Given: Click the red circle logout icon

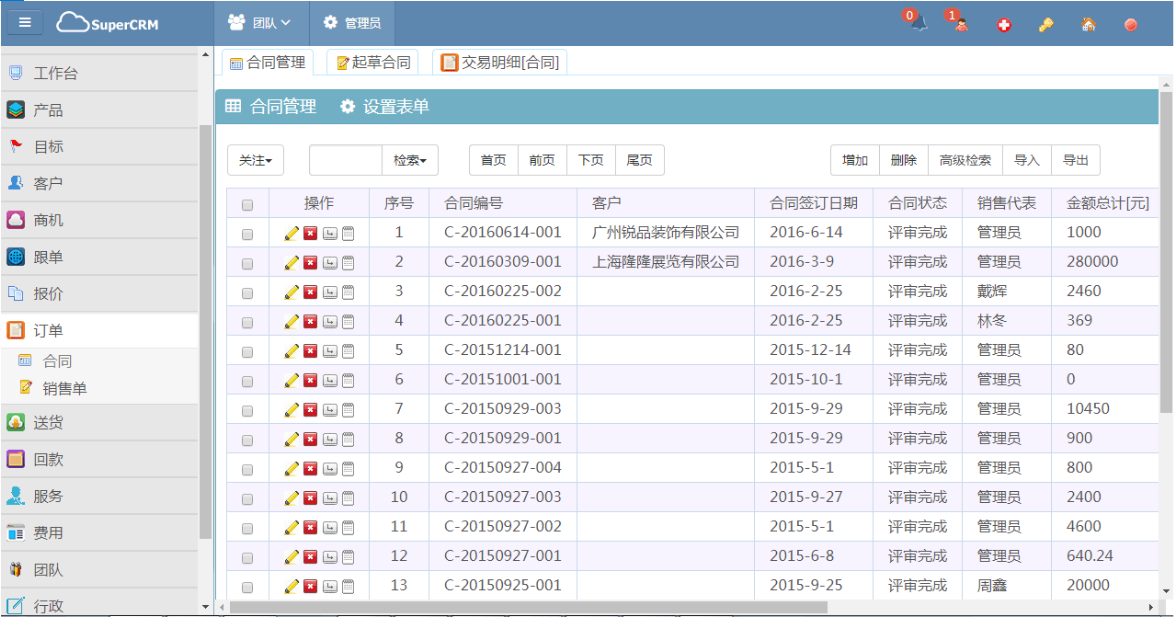Looking at the screenshot, I should (1131, 25).
